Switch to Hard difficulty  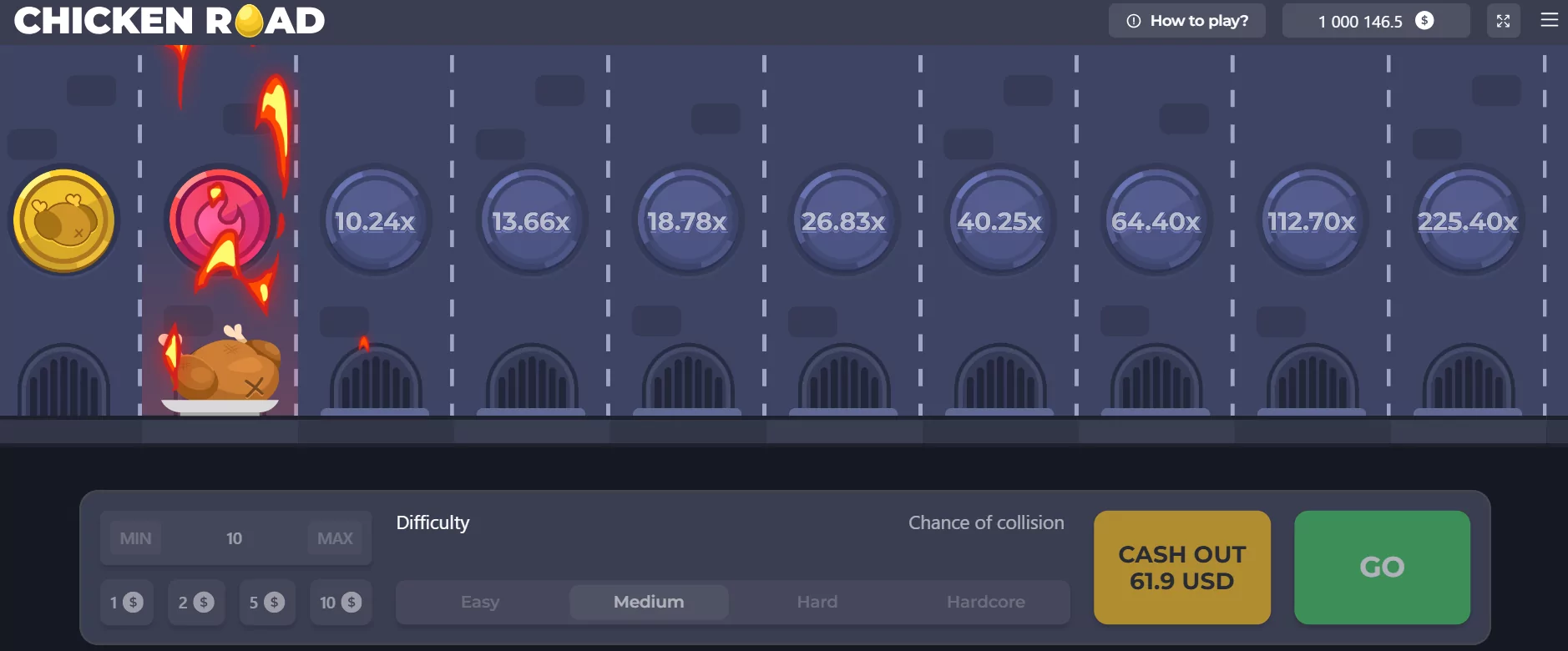tap(817, 602)
